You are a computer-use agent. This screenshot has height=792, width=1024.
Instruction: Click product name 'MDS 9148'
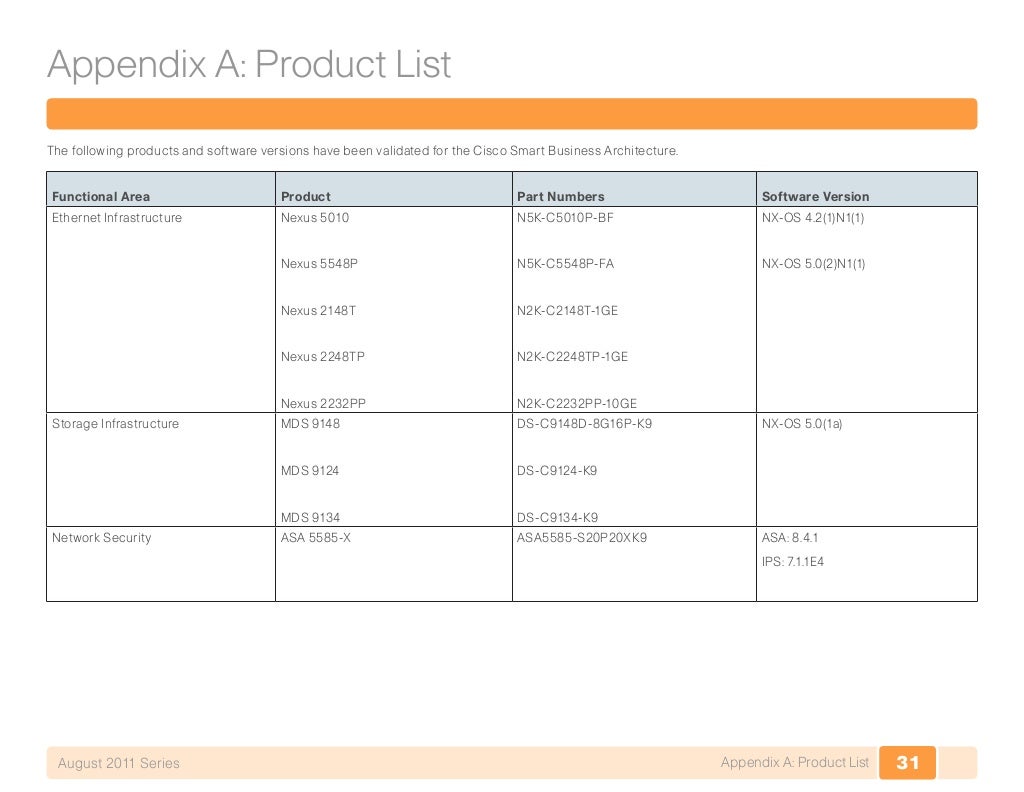pos(310,424)
